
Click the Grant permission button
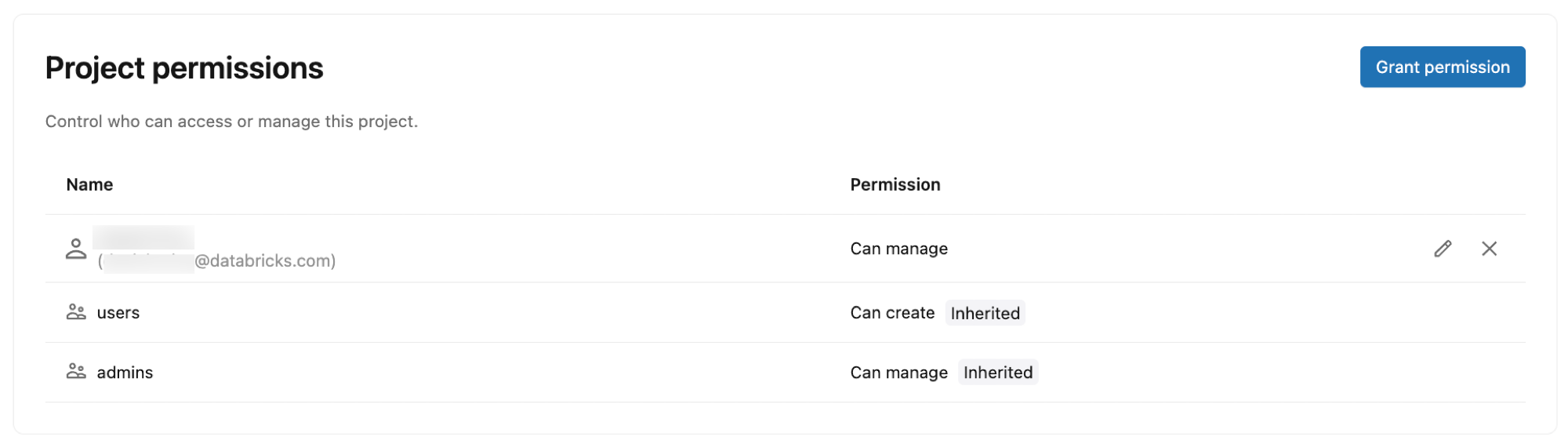click(1442, 67)
